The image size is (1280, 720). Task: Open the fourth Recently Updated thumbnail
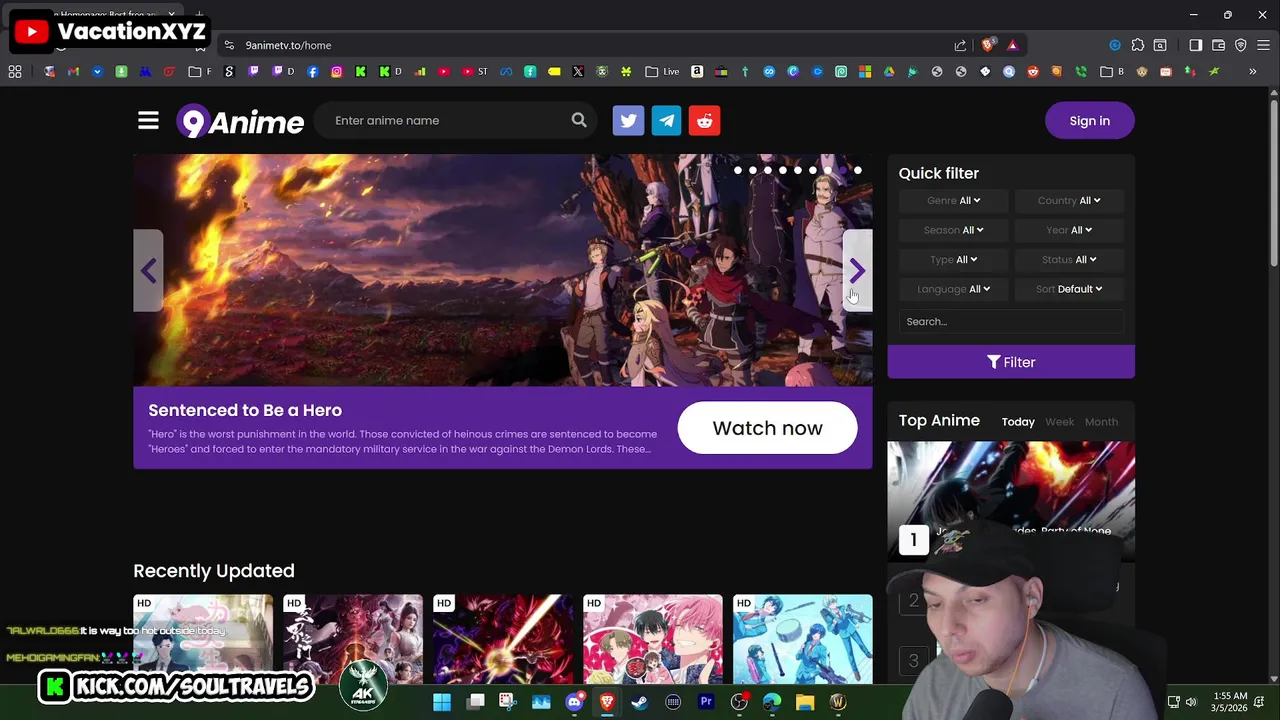coord(653,640)
